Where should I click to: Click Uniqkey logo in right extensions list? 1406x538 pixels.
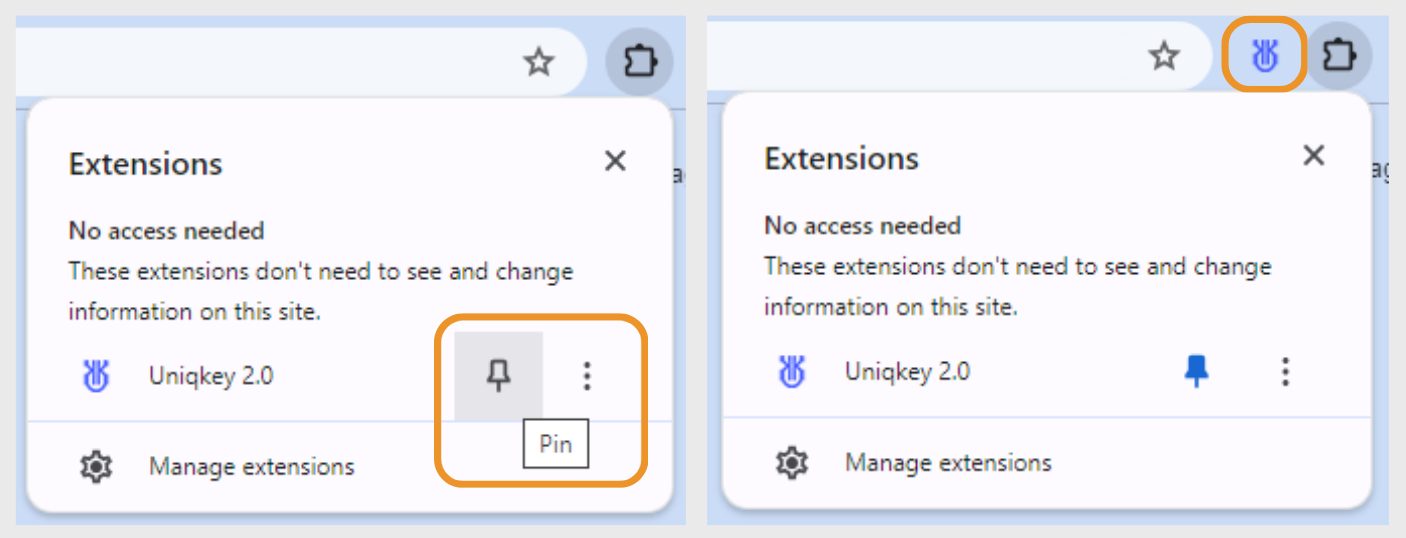792,372
